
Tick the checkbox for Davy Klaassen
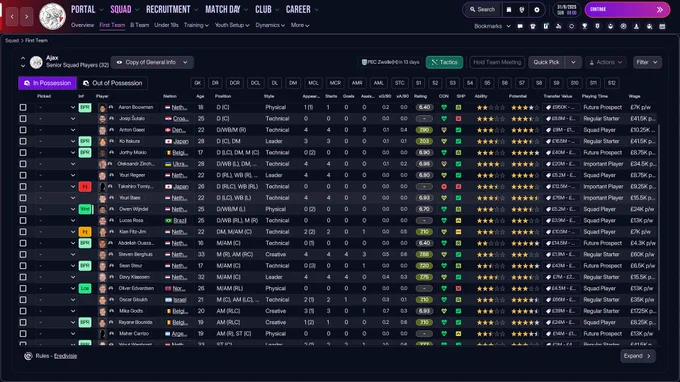(23, 277)
